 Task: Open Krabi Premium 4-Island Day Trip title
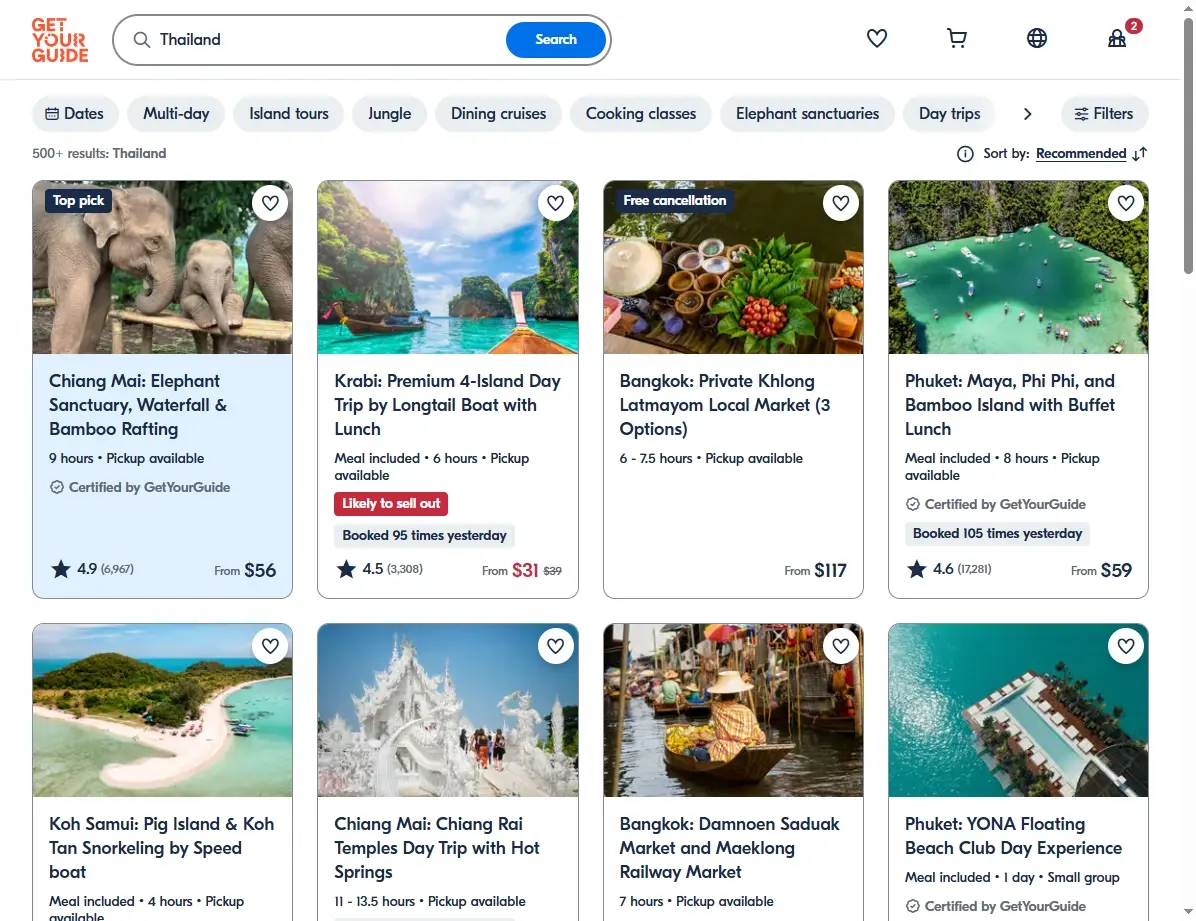(x=448, y=405)
